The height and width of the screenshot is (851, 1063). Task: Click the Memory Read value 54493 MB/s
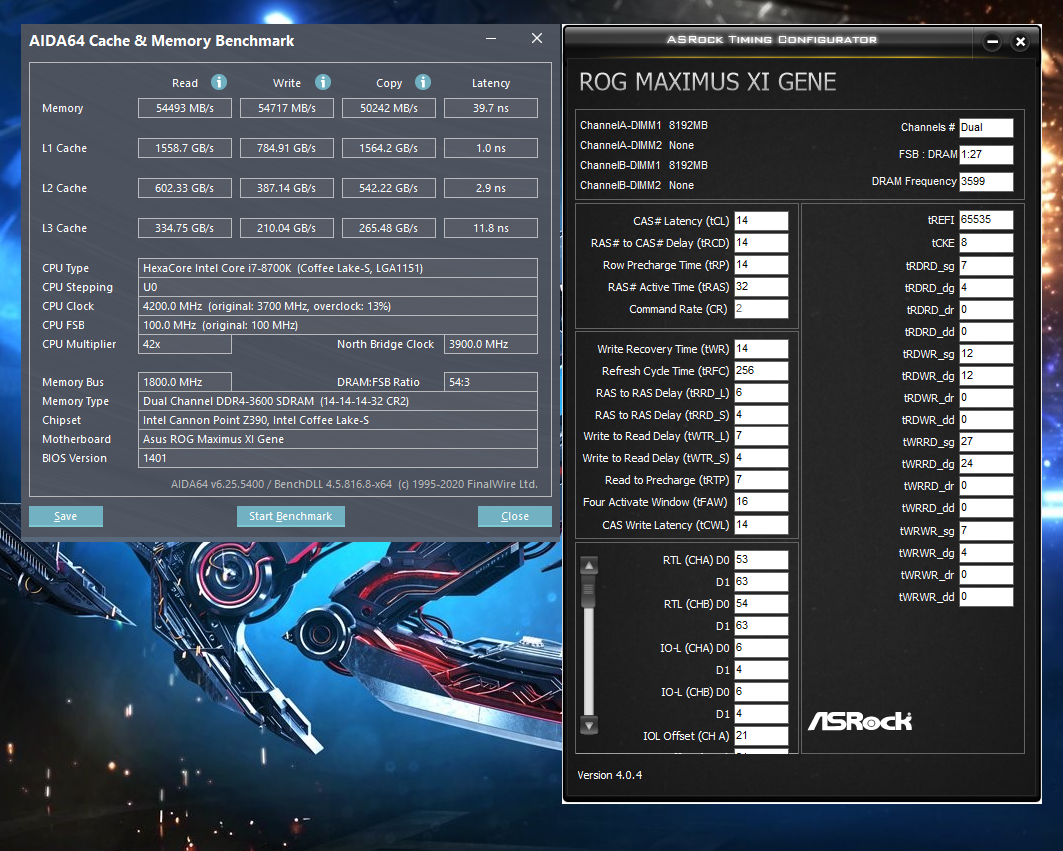click(184, 108)
